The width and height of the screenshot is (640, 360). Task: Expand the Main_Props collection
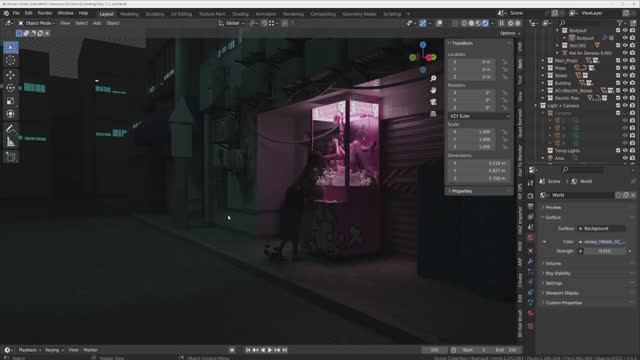pos(543,60)
